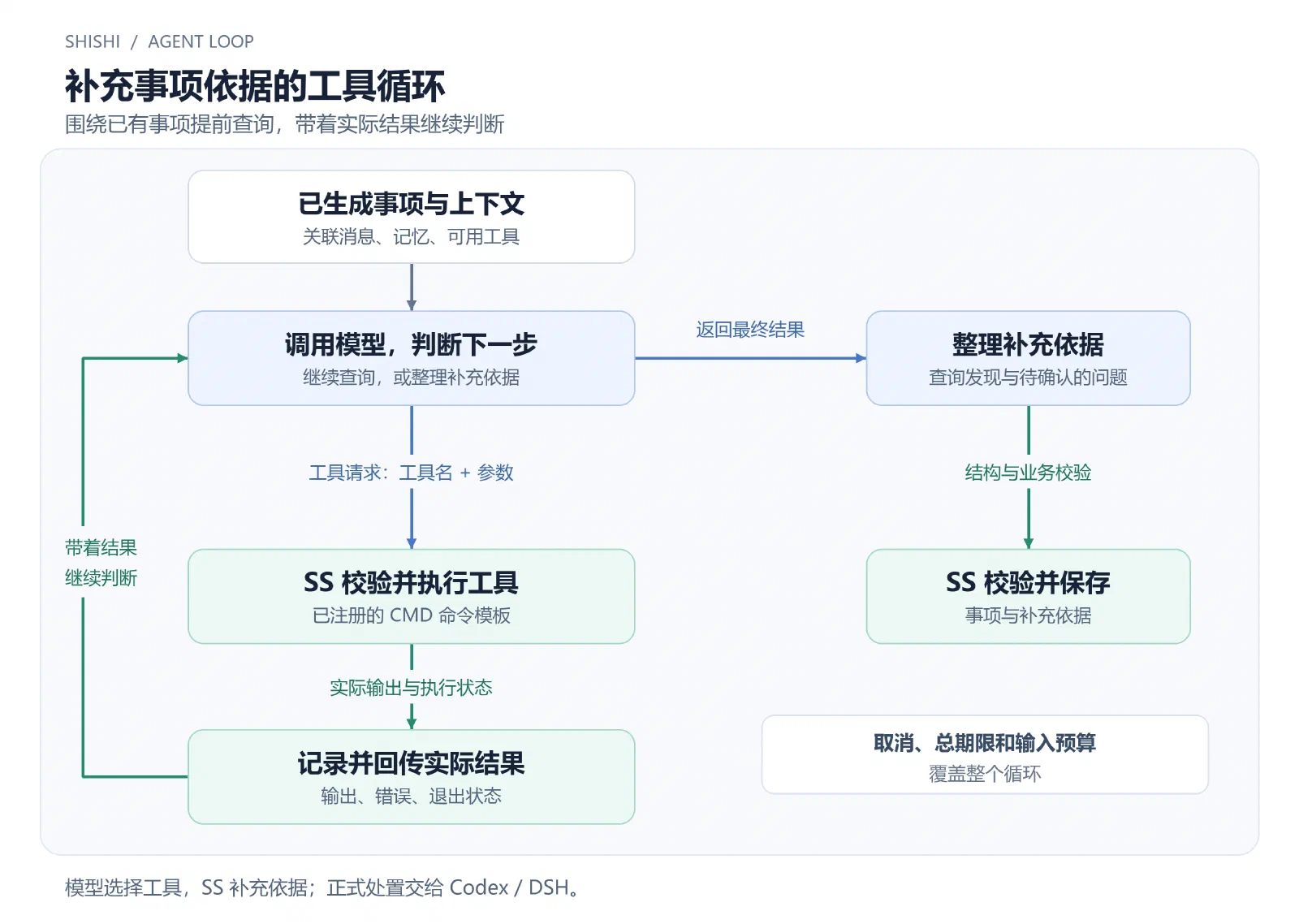Select the 'SS 校验并执行工具' node
This screenshot has width=1299, height=924.
click(x=412, y=597)
